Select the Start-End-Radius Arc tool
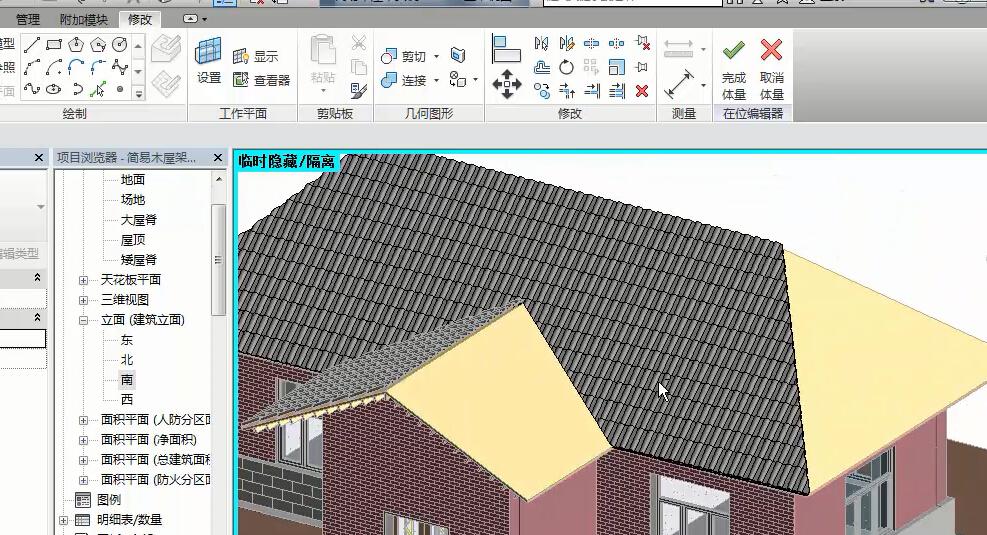Image resolution: width=987 pixels, height=535 pixels. tap(32, 67)
